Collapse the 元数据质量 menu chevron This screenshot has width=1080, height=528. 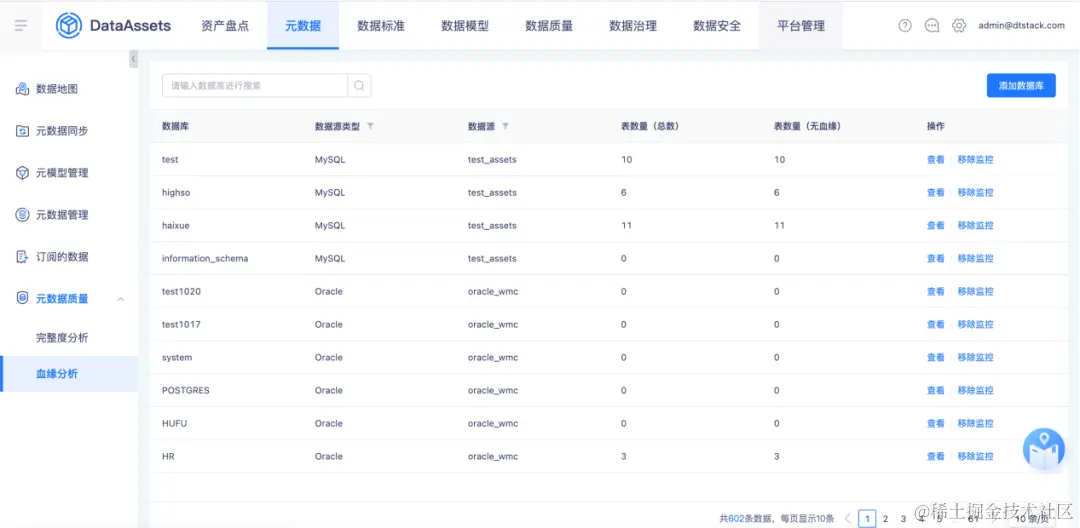[121, 299]
